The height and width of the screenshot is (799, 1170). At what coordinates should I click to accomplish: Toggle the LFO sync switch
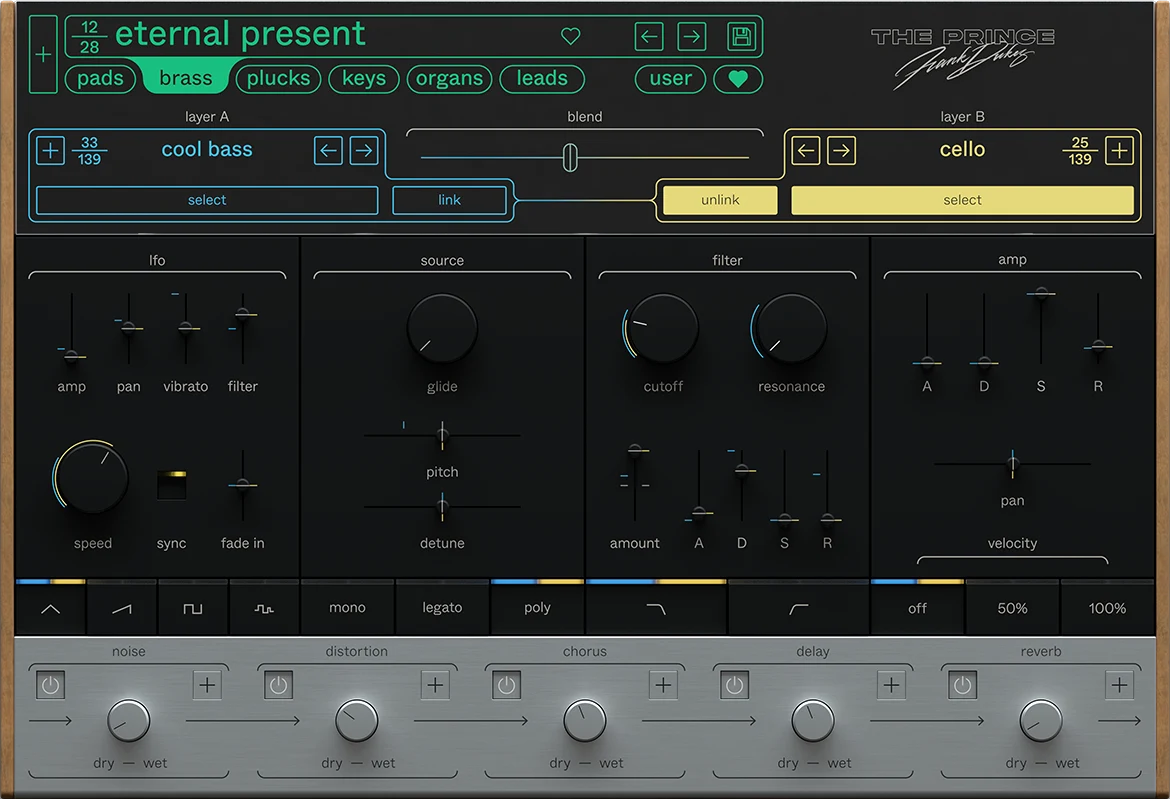(x=171, y=484)
